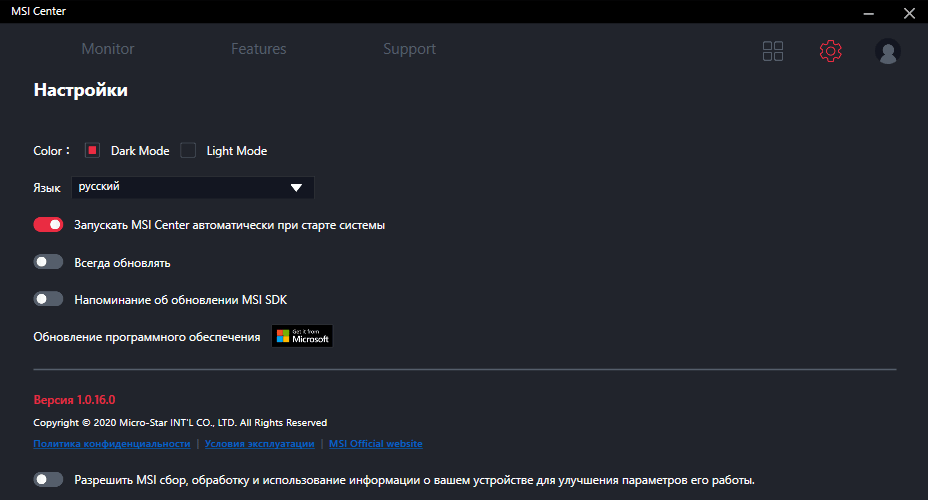Open the 'Условия эксплуатации' link
The height and width of the screenshot is (500, 928).
pos(260,444)
